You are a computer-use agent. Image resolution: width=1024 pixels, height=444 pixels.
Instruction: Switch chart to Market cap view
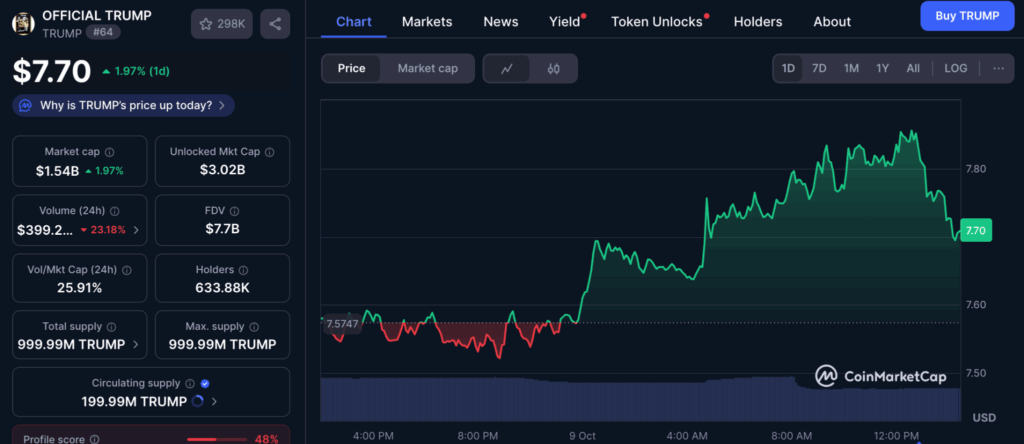427,69
